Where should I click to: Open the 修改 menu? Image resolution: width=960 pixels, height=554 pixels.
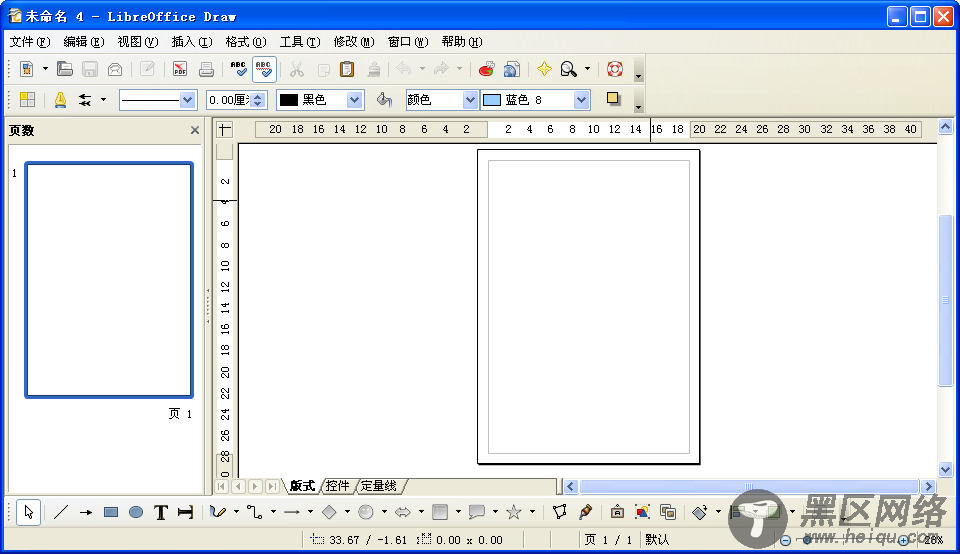click(x=354, y=42)
